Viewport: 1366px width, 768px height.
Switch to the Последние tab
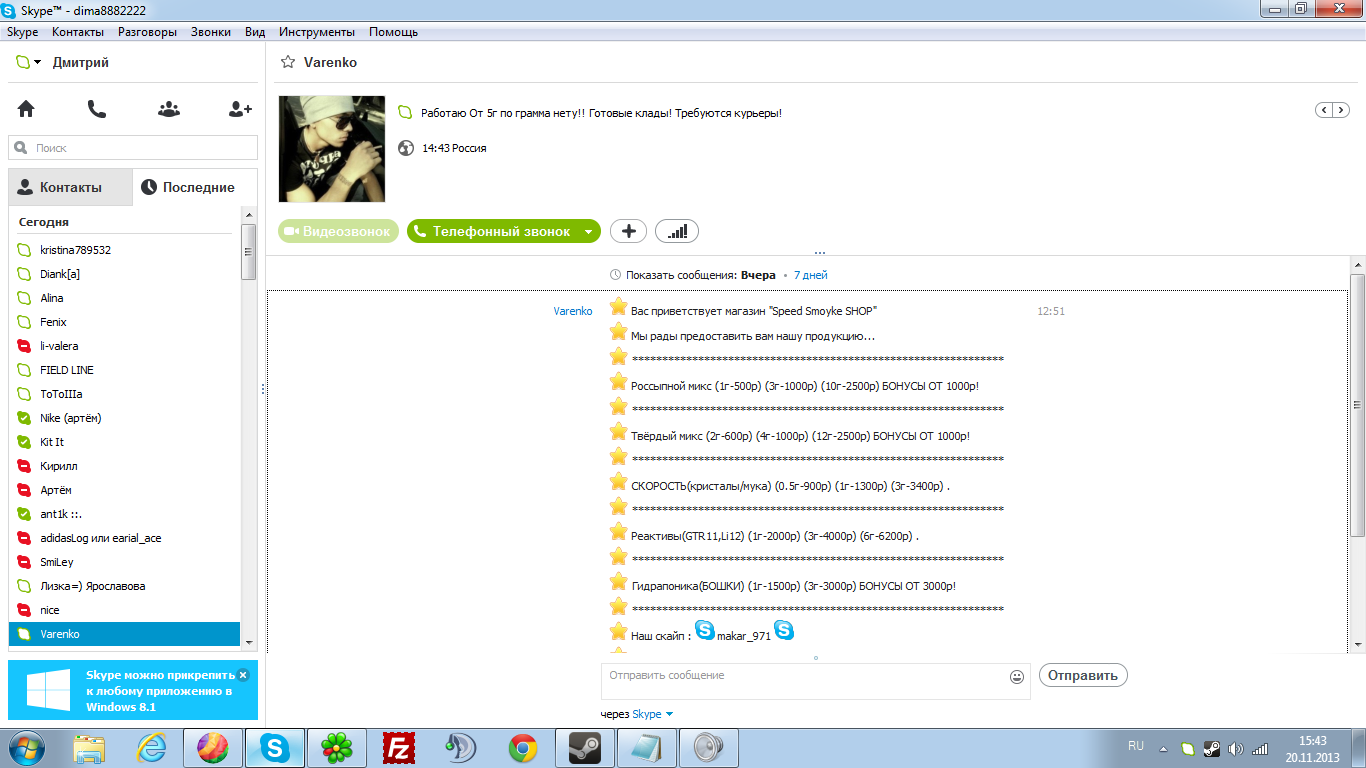pos(195,187)
